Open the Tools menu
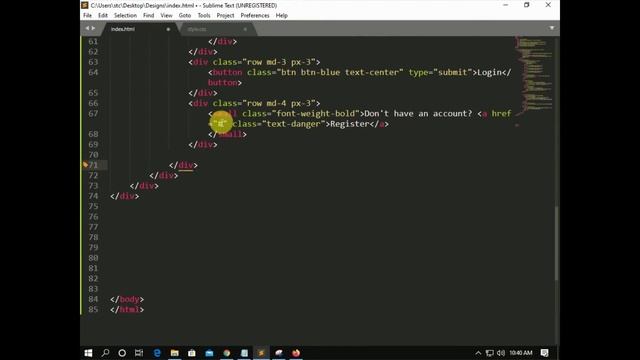Viewport: 640px width, 360px height. (204, 16)
